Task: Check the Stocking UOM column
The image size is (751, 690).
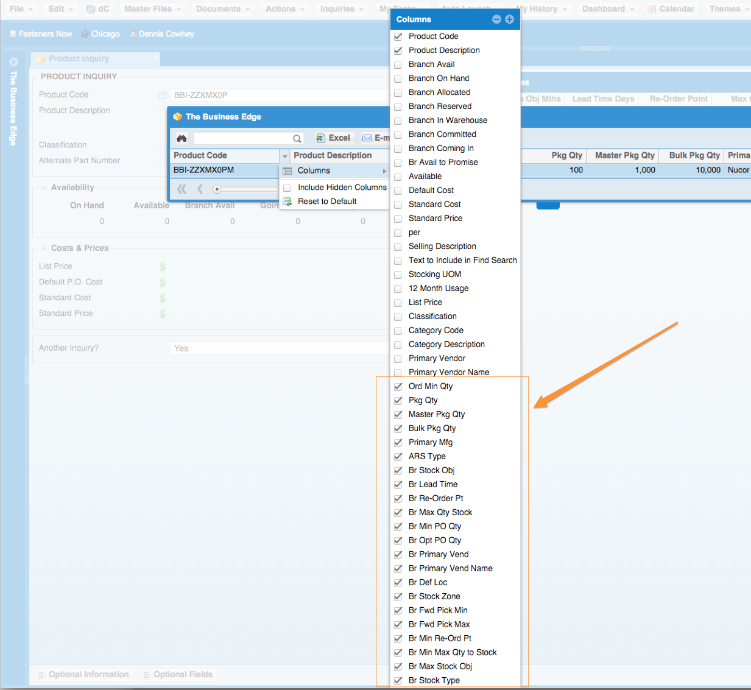Action: [398, 275]
